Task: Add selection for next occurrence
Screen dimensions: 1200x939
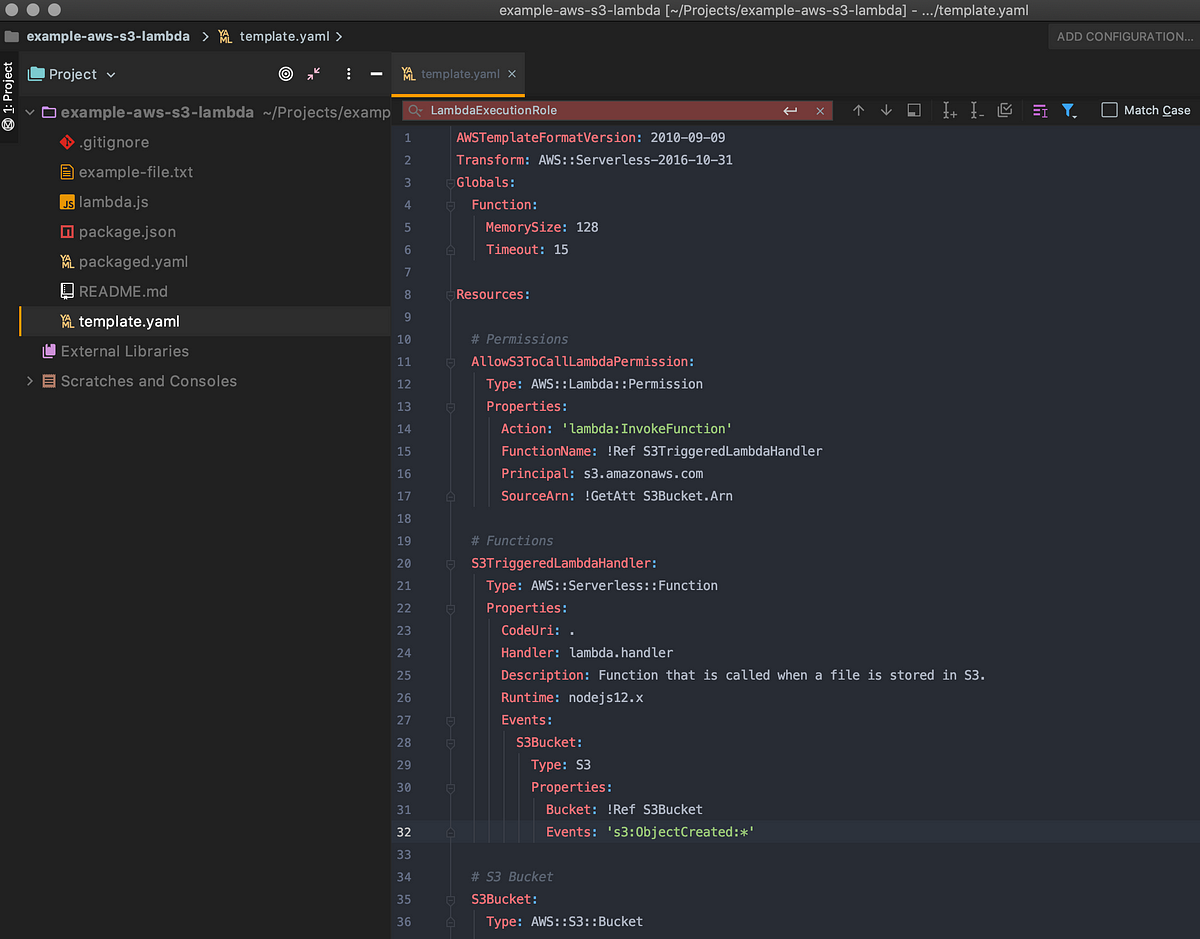Action: [949, 111]
